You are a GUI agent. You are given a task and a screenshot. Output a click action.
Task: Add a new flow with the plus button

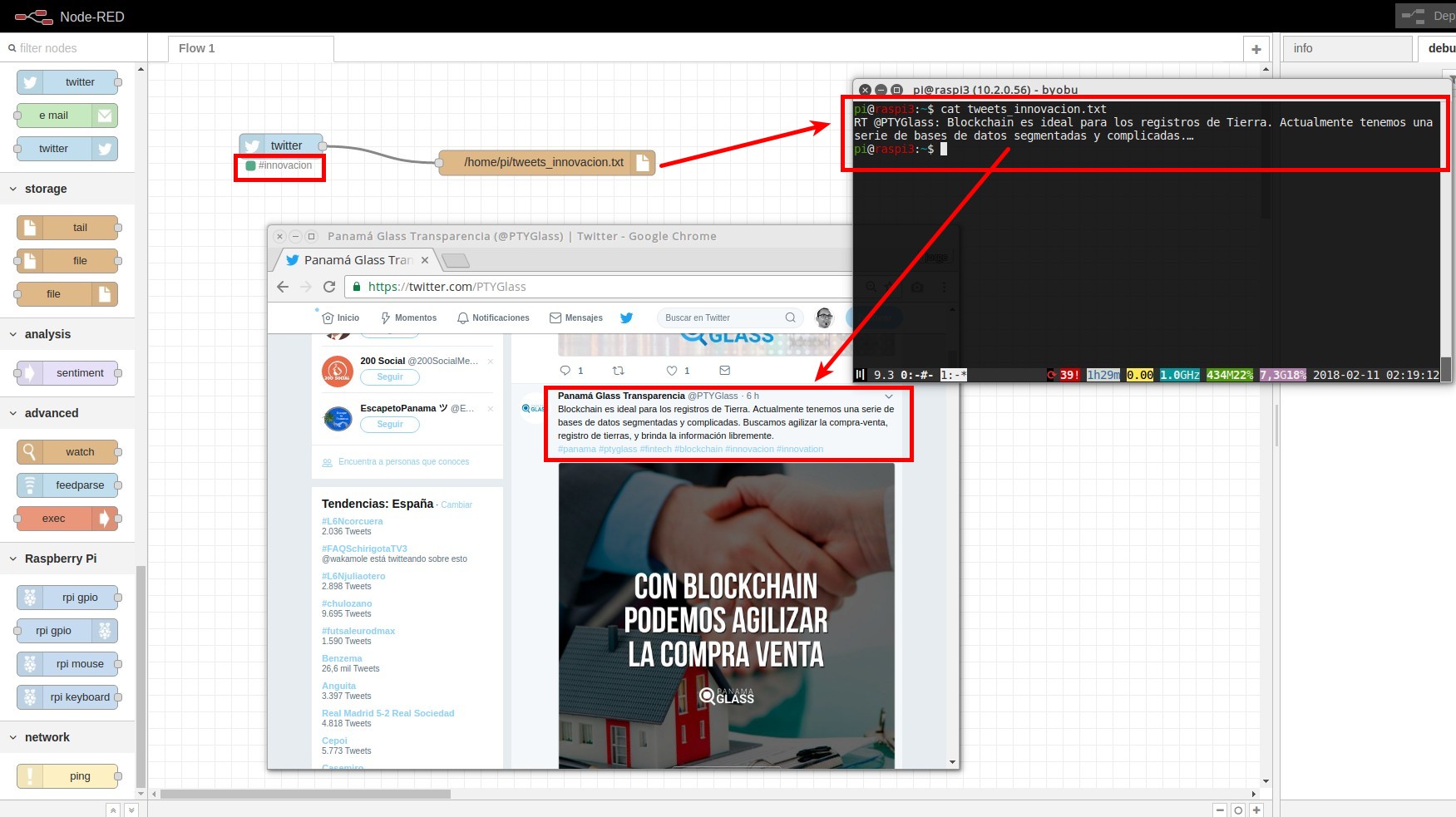1256,49
